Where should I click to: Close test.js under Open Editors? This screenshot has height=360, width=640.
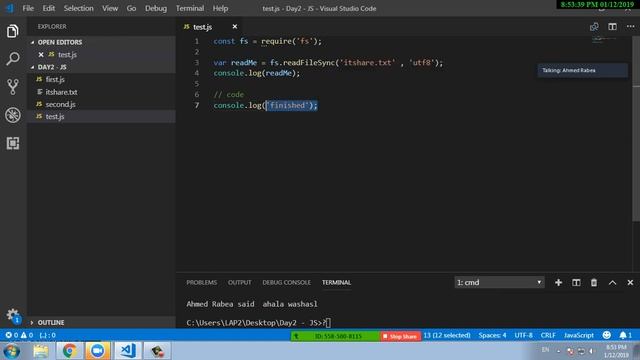(x=41, y=54)
